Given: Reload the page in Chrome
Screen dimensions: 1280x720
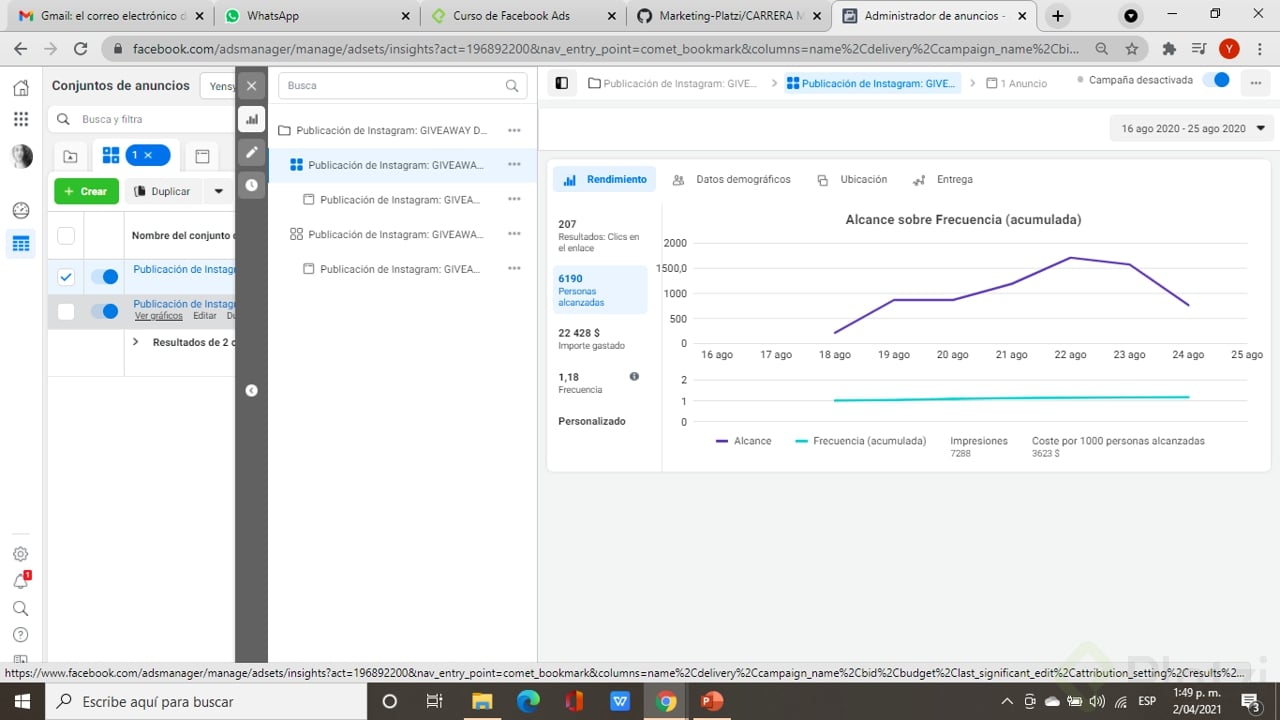Looking at the screenshot, I should (x=80, y=48).
